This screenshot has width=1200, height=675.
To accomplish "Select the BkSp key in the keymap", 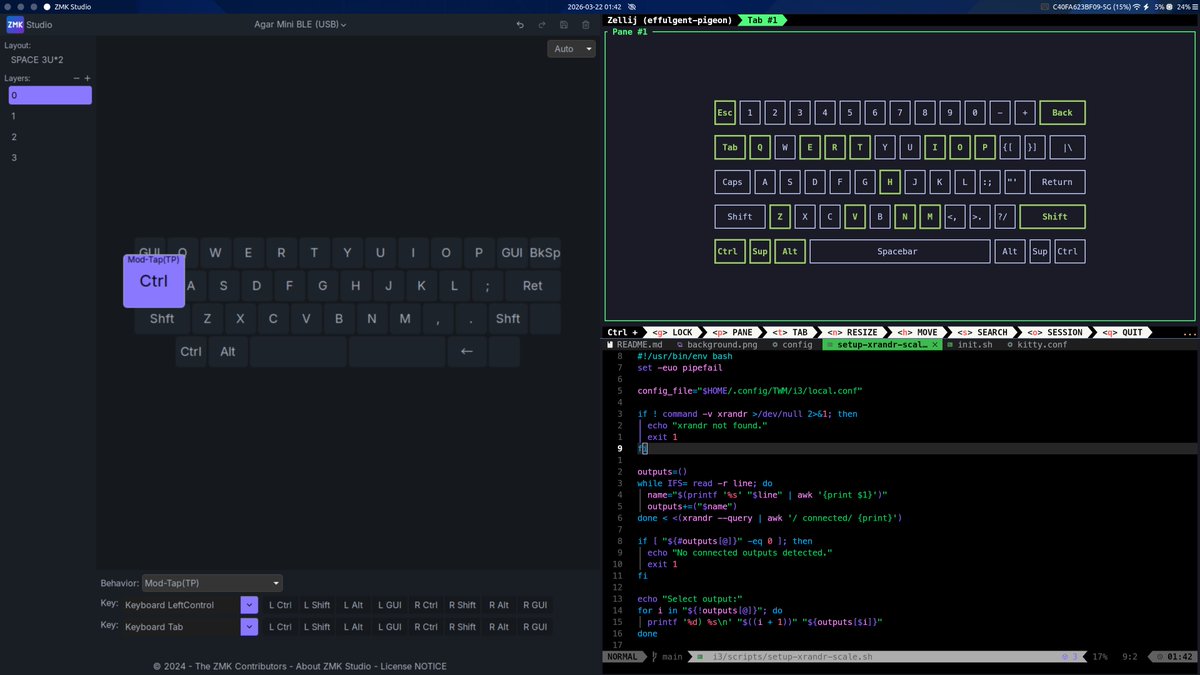I will pos(545,253).
